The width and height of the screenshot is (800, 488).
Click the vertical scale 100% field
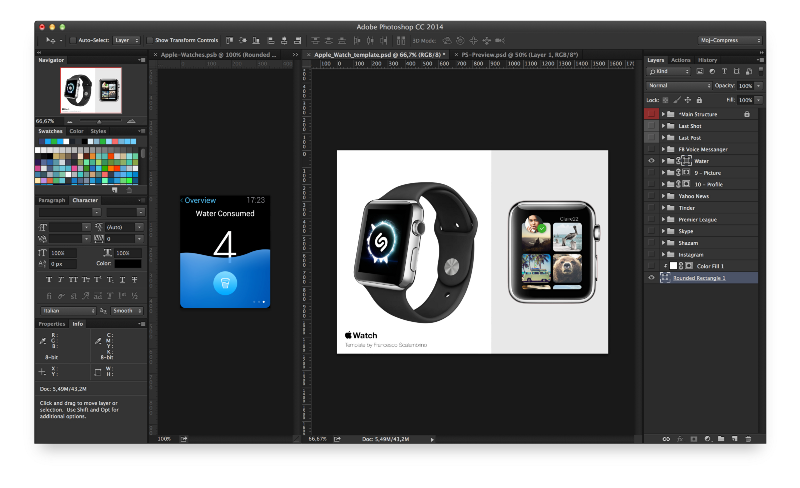coord(63,253)
